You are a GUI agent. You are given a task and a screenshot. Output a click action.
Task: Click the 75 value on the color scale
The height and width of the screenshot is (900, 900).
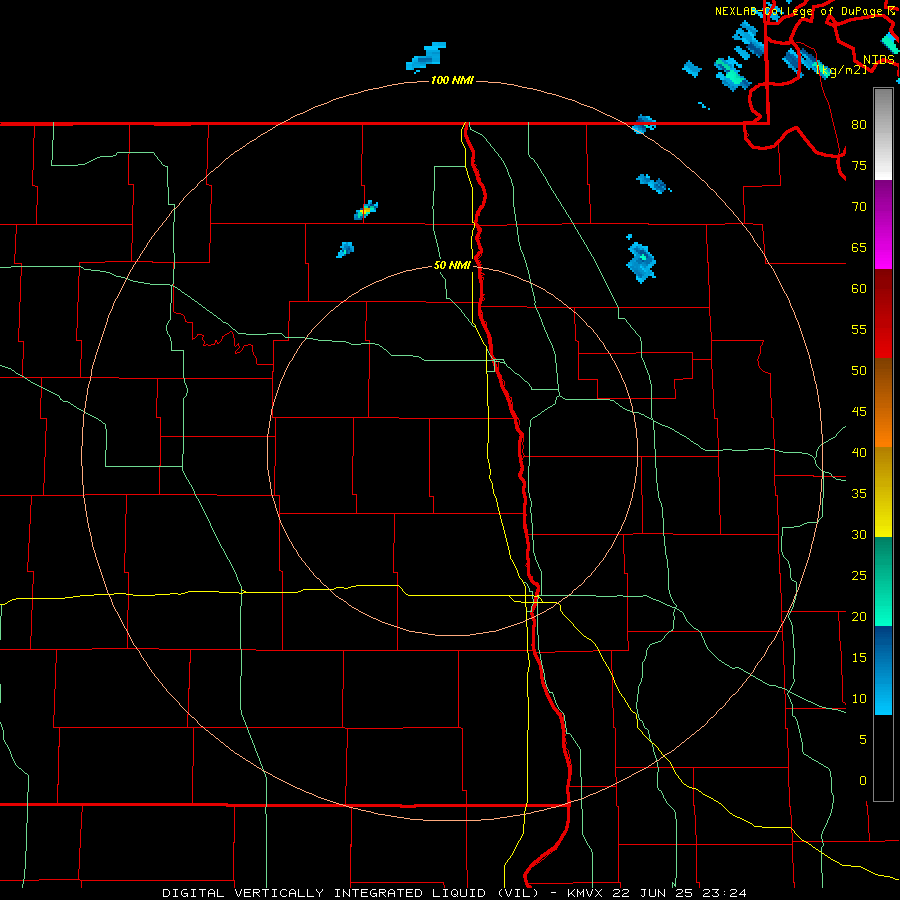(859, 165)
